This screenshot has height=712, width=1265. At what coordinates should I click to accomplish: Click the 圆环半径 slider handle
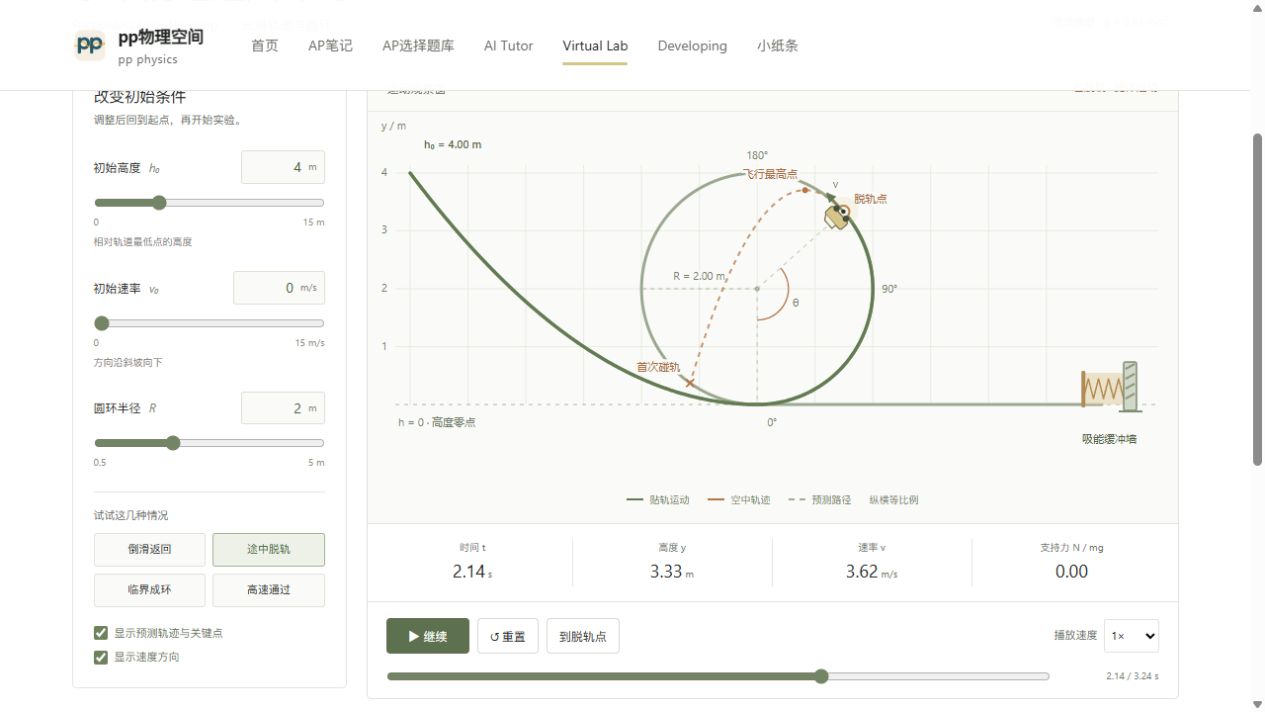173,443
